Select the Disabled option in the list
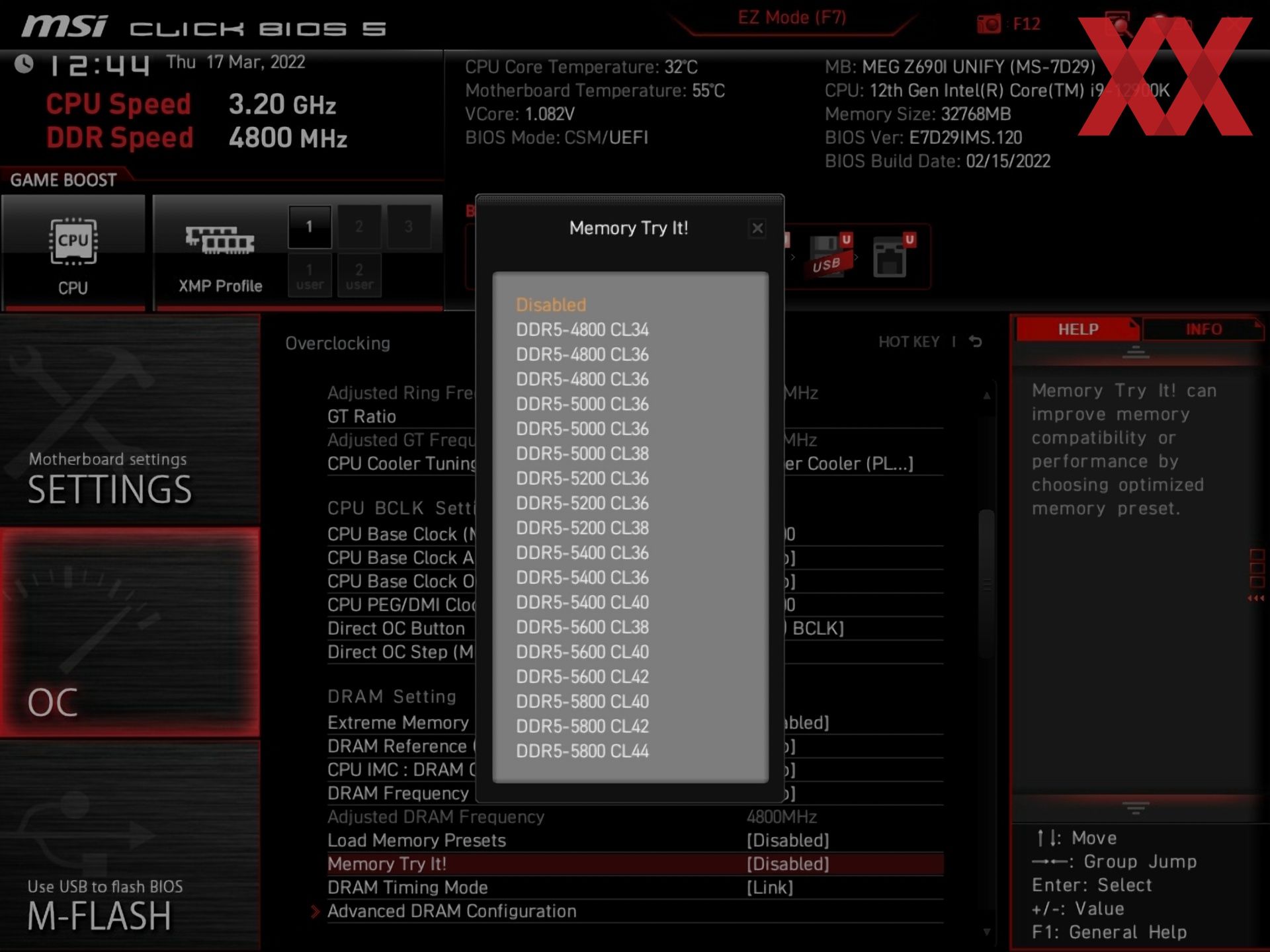The image size is (1270, 952). [x=551, y=305]
